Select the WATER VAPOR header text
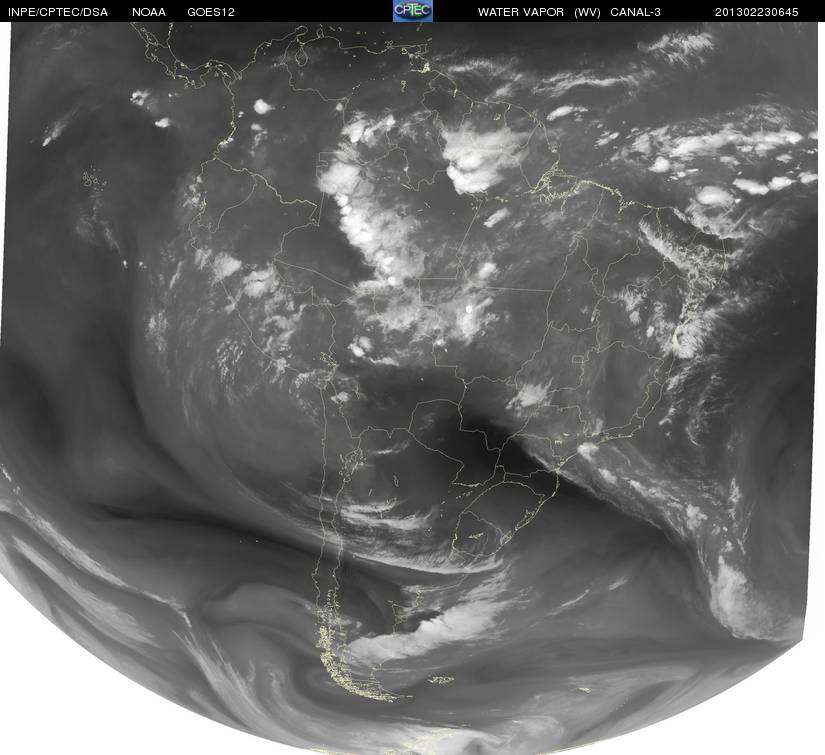 click(521, 13)
